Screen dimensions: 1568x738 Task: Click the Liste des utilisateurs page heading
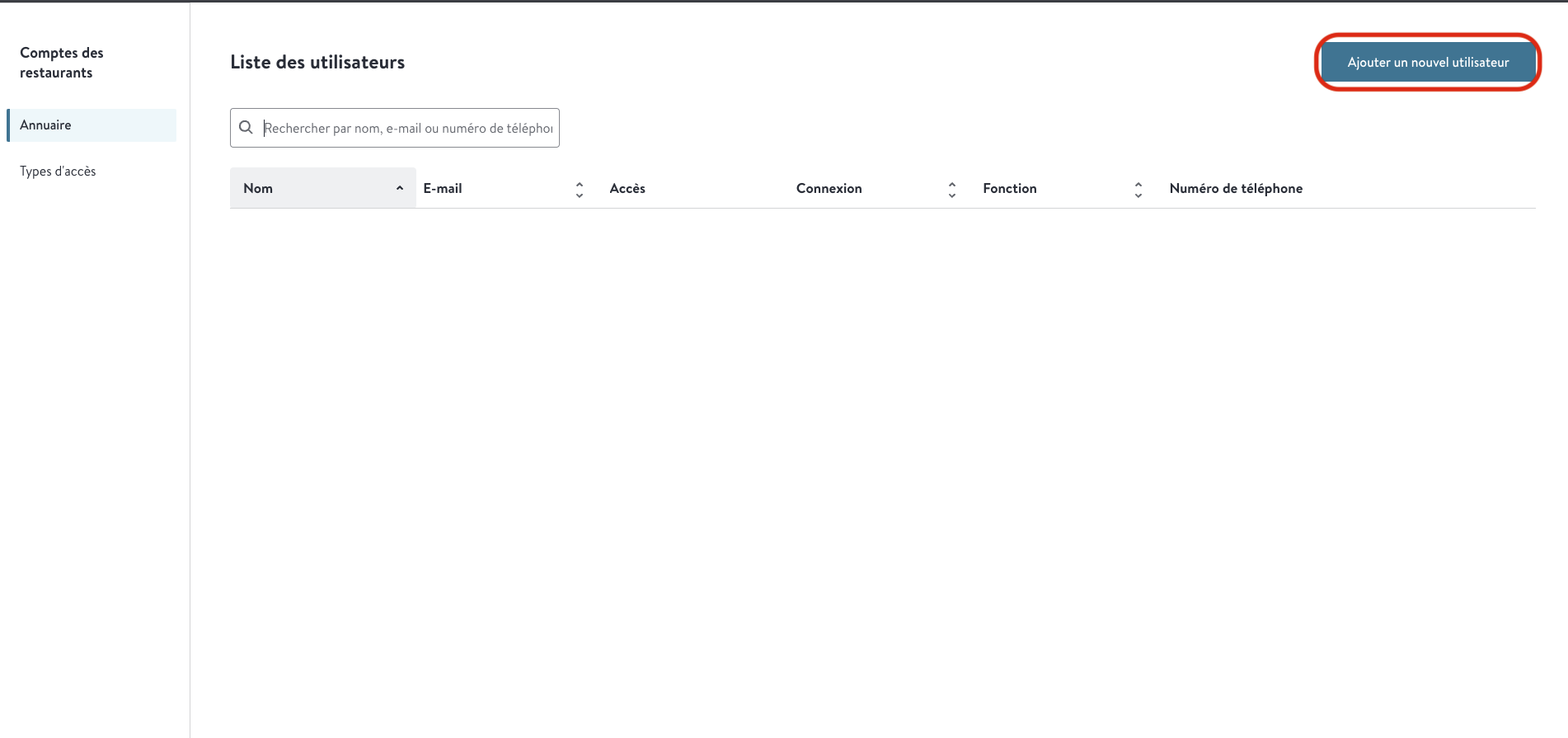[x=317, y=63]
